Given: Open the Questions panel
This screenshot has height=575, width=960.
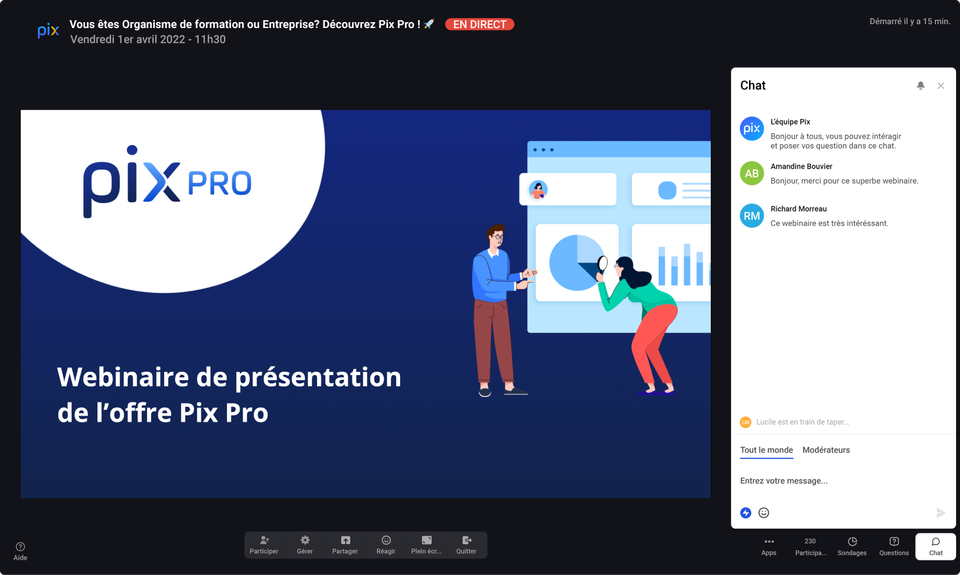Looking at the screenshot, I should pos(894,547).
